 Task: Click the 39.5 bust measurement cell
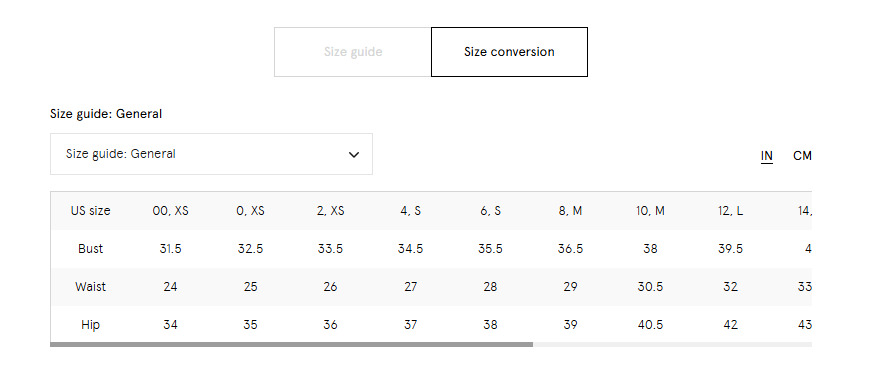tap(730, 248)
